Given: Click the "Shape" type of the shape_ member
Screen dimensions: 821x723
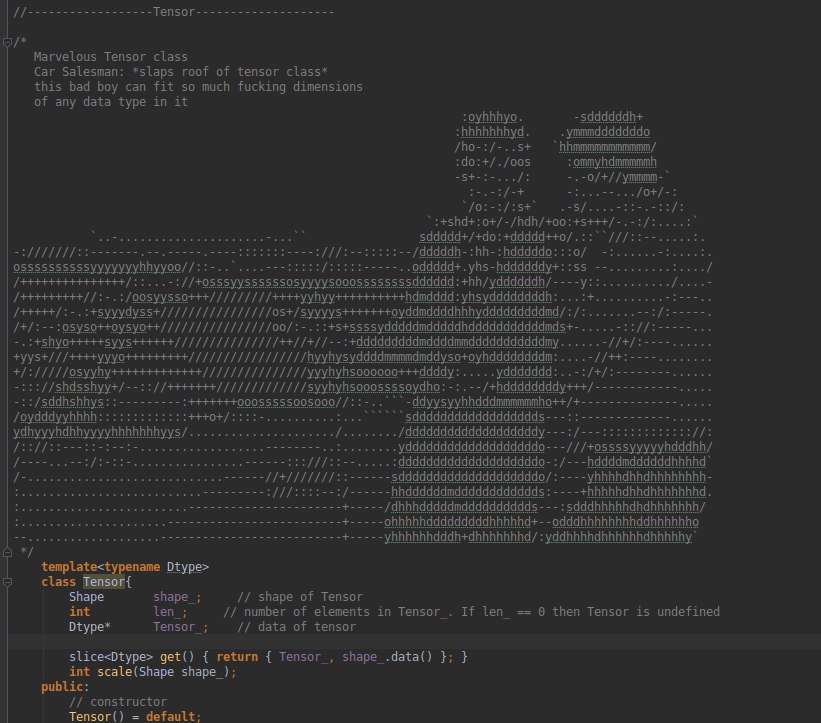Looking at the screenshot, I should tap(86, 597).
